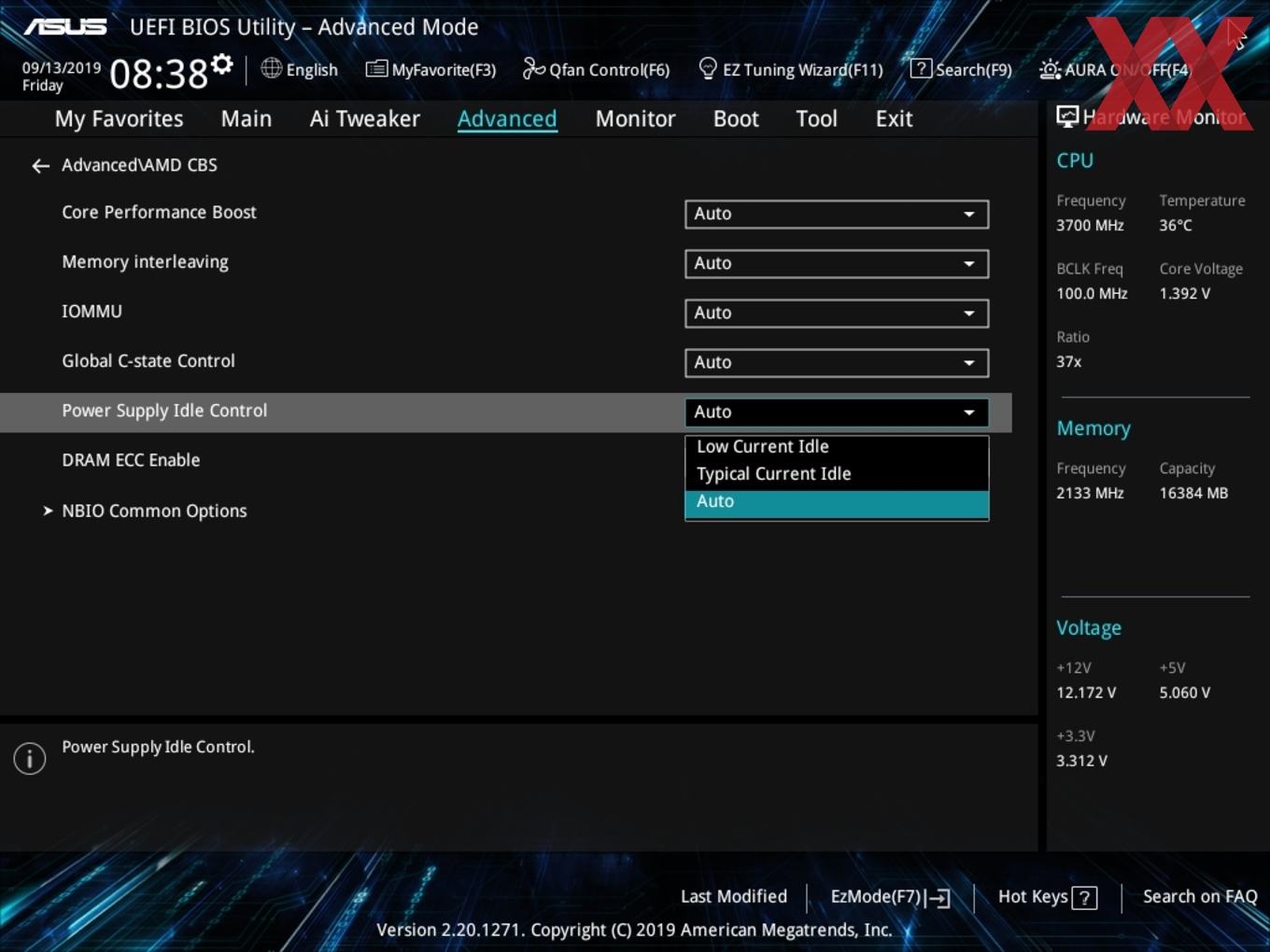1270x952 pixels.
Task: Click the Core Performance Boost label
Action: coord(159,212)
